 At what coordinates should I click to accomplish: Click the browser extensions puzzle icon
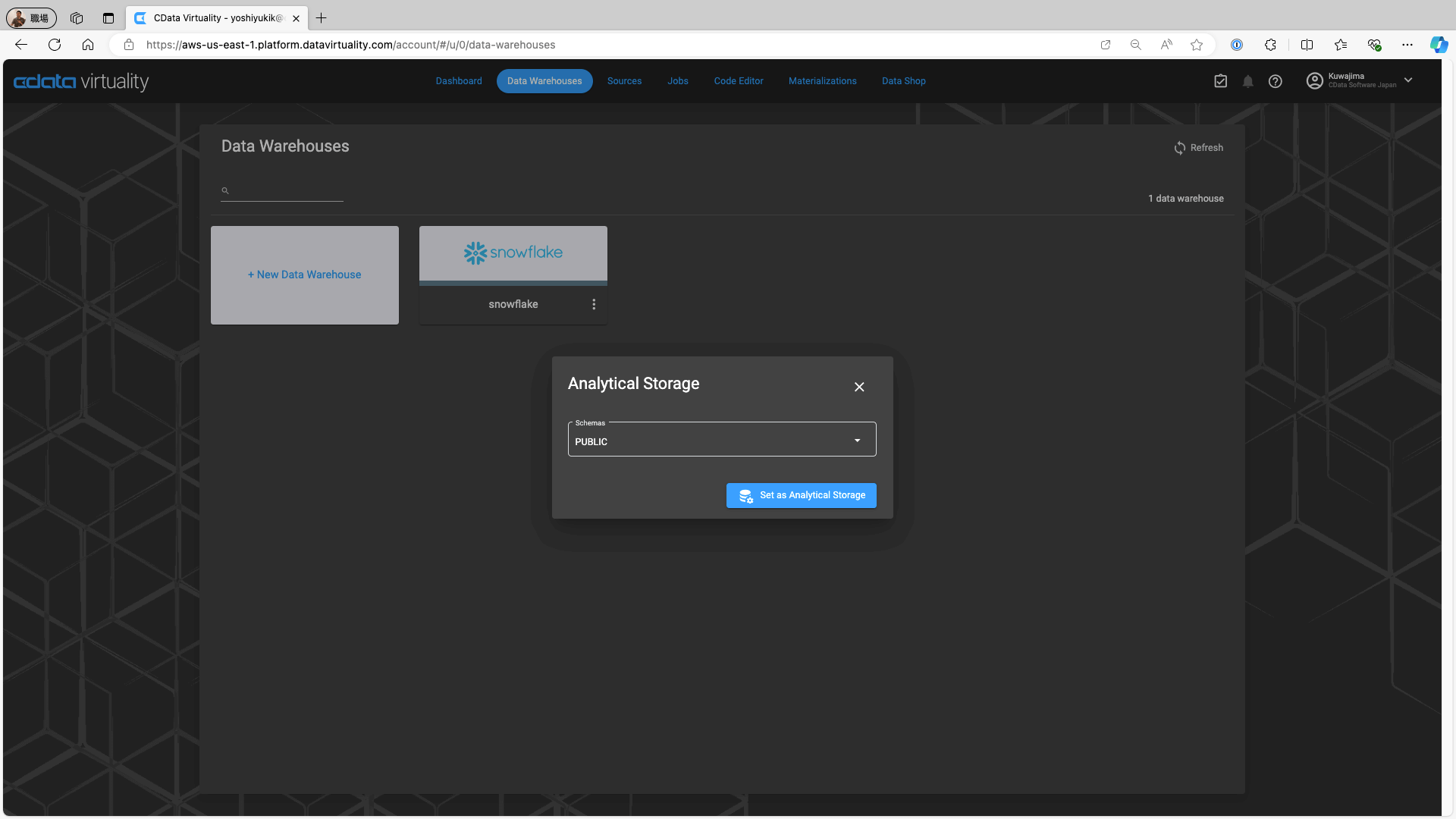click(1270, 45)
